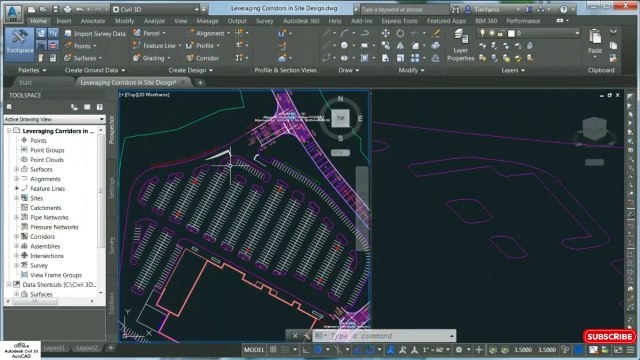The height and width of the screenshot is (360, 640).
Task: Expand the Surfaces dropdown in ribbon
Action: coord(100,58)
